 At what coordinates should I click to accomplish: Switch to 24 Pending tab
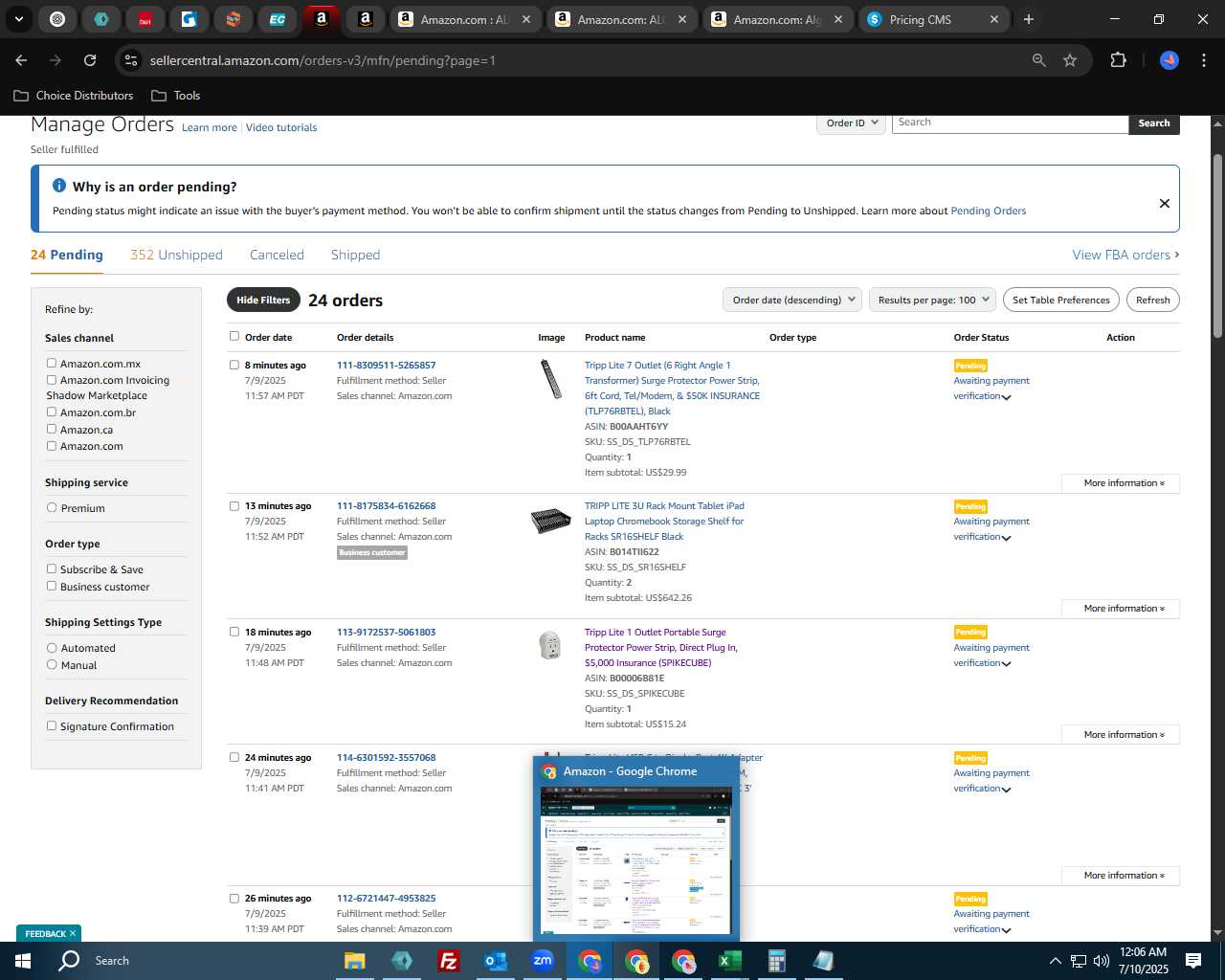click(x=67, y=255)
